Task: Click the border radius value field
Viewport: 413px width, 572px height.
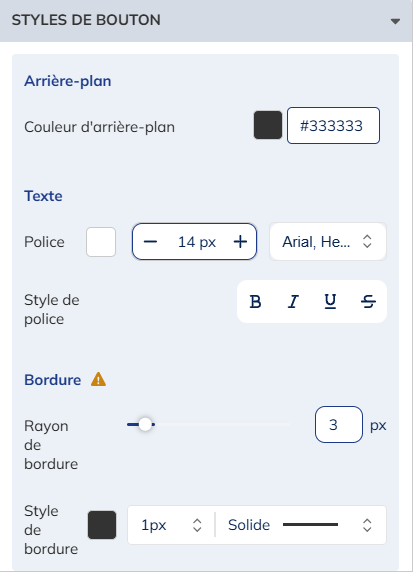Action: click(x=339, y=425)
